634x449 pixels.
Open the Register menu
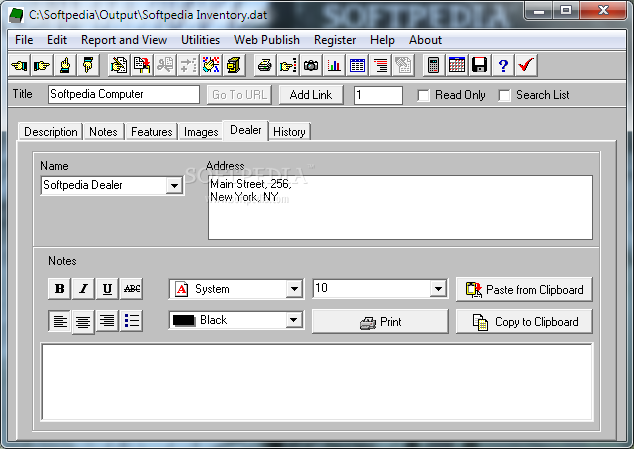pos(335,40)
